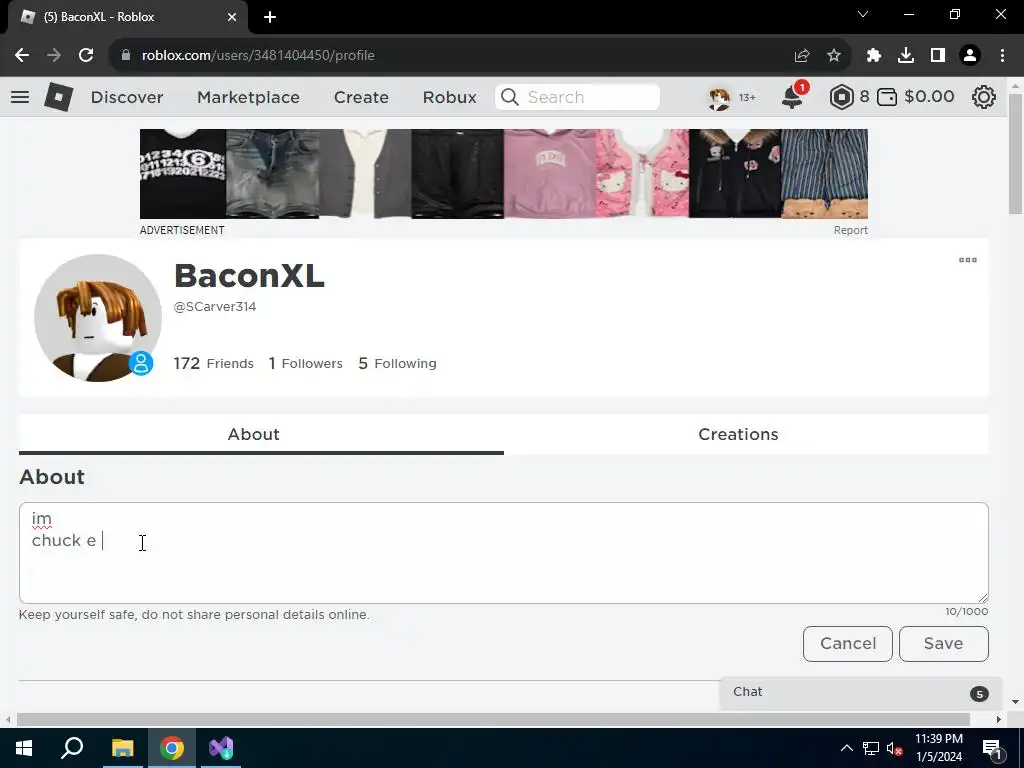Click the network tray icon
Viewport: 1024px width, 768px height.
[871, 748]
